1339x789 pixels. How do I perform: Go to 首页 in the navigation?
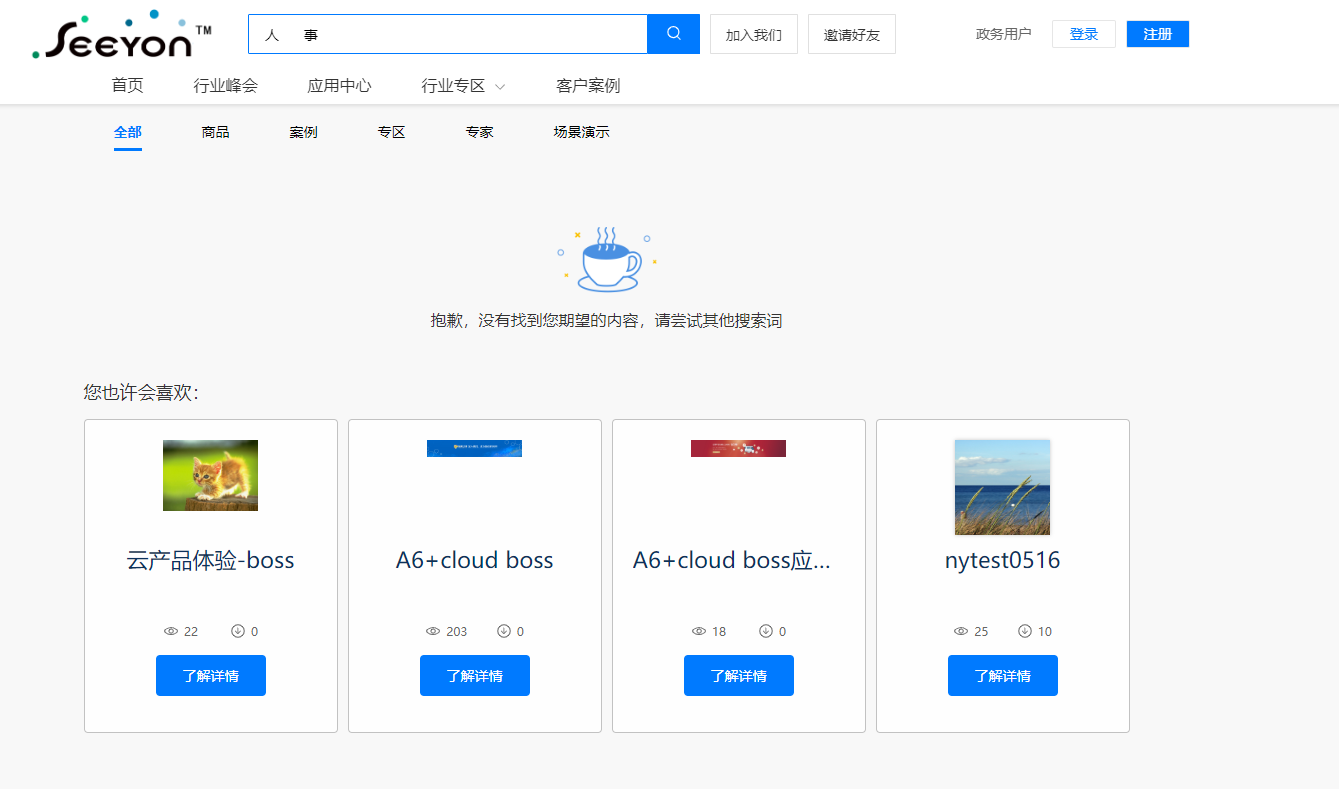pos(127,86)
